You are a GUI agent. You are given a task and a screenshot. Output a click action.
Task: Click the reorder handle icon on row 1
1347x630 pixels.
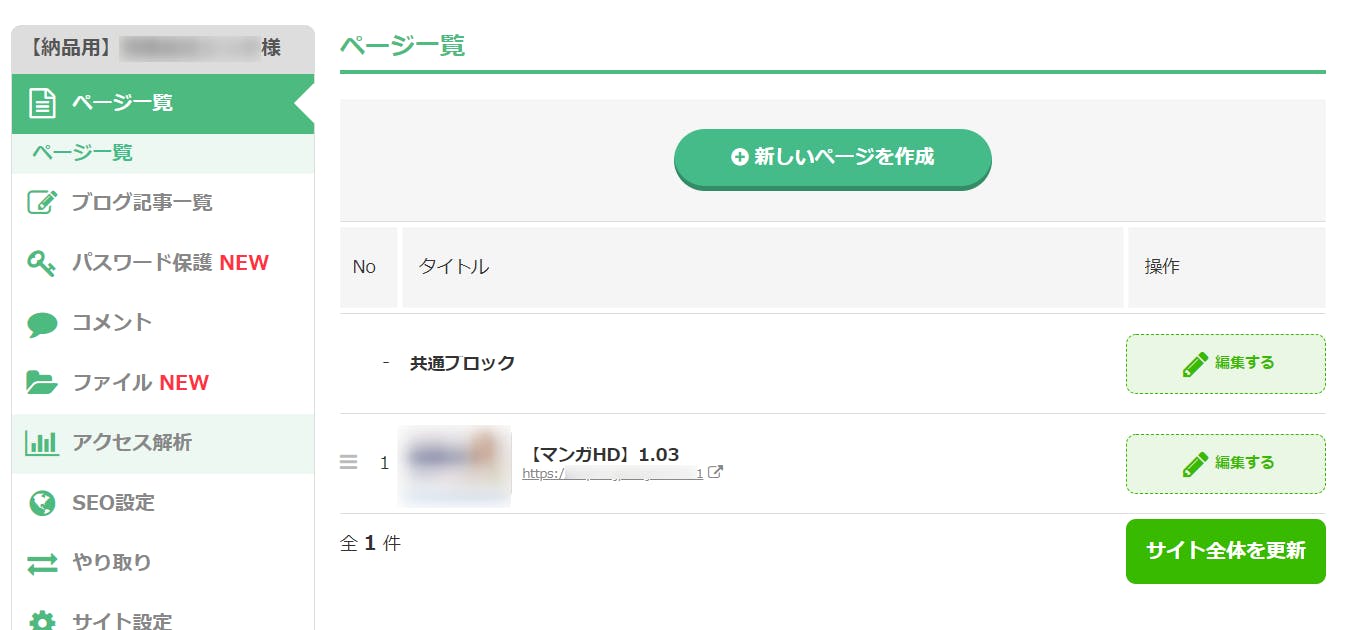(x=349, y=462)
